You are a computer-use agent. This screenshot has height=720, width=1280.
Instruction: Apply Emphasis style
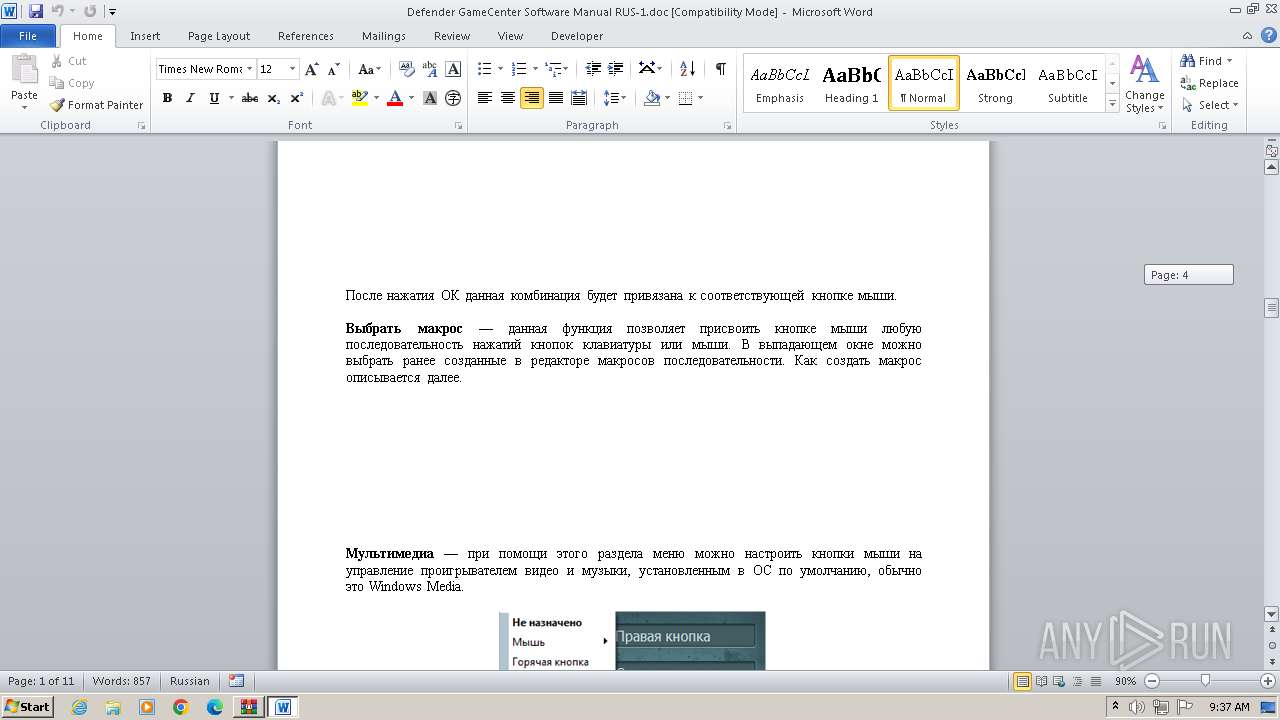point(780,83)
